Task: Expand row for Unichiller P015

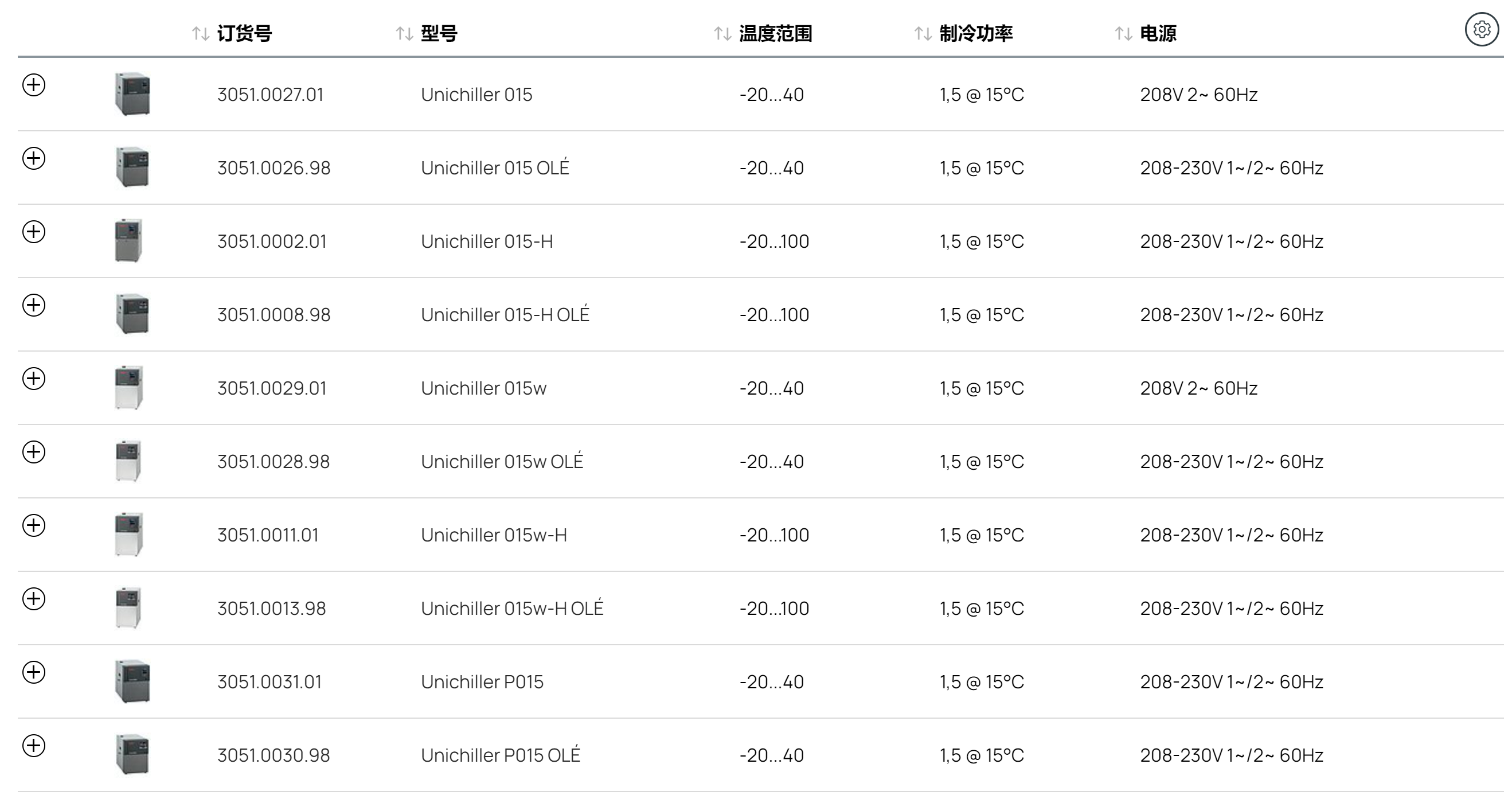Action: [33, 672]
